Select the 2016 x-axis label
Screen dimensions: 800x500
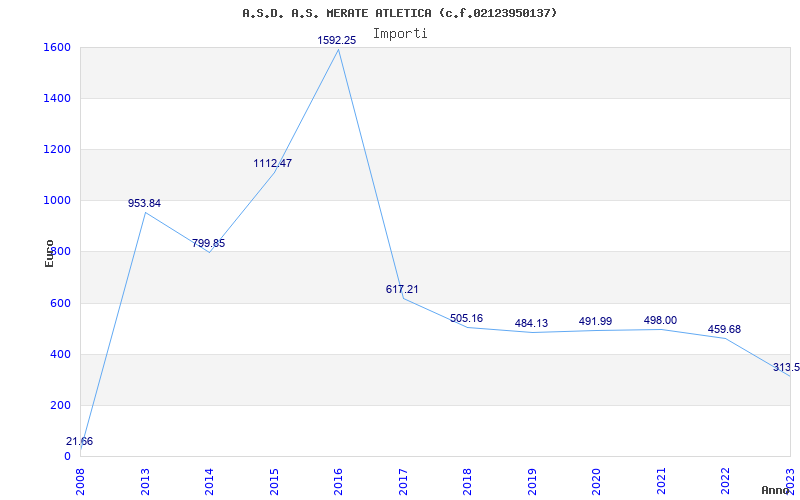click(x=339, y=481)
